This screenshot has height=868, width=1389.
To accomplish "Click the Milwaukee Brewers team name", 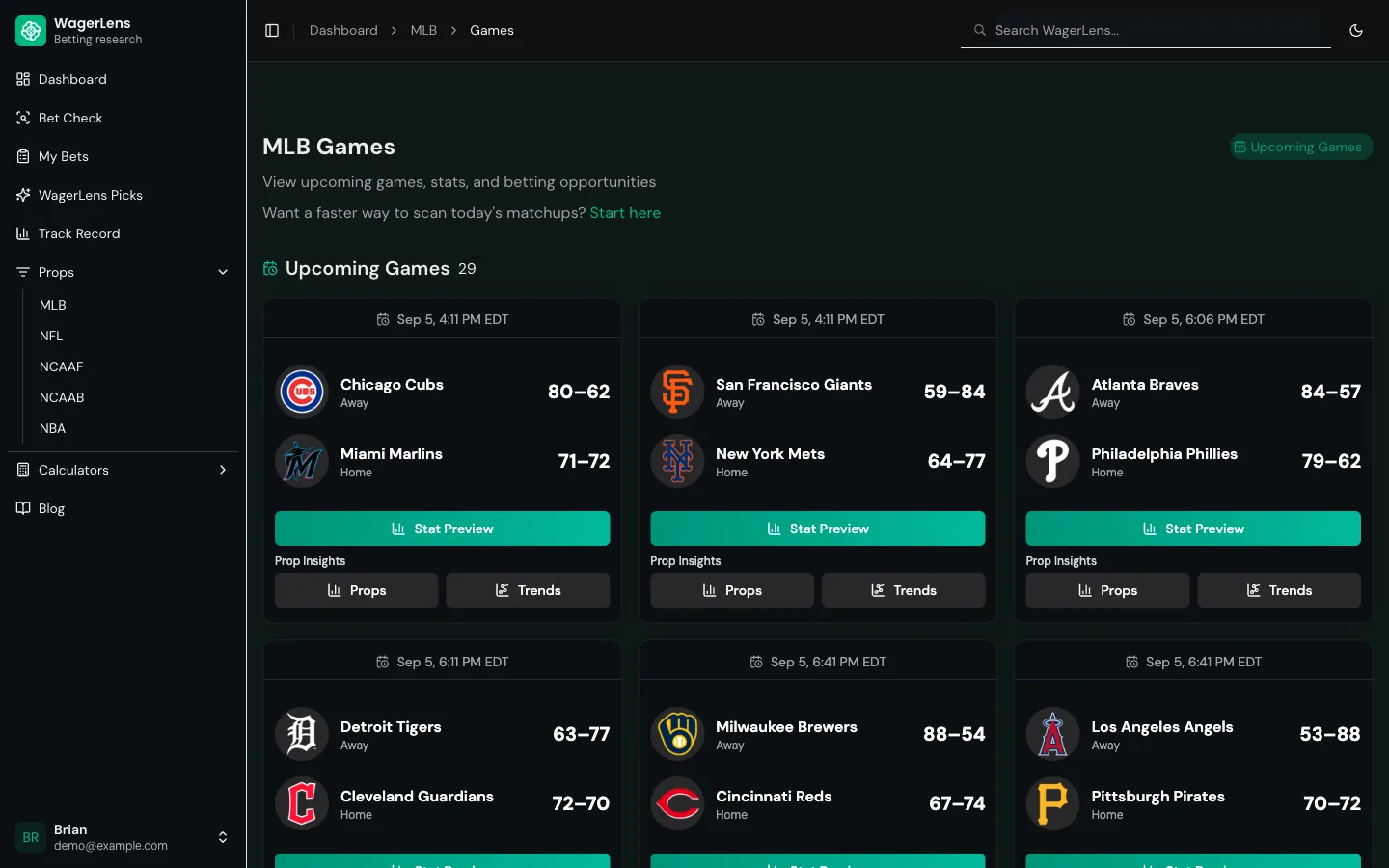I will (x=786, y=727).
